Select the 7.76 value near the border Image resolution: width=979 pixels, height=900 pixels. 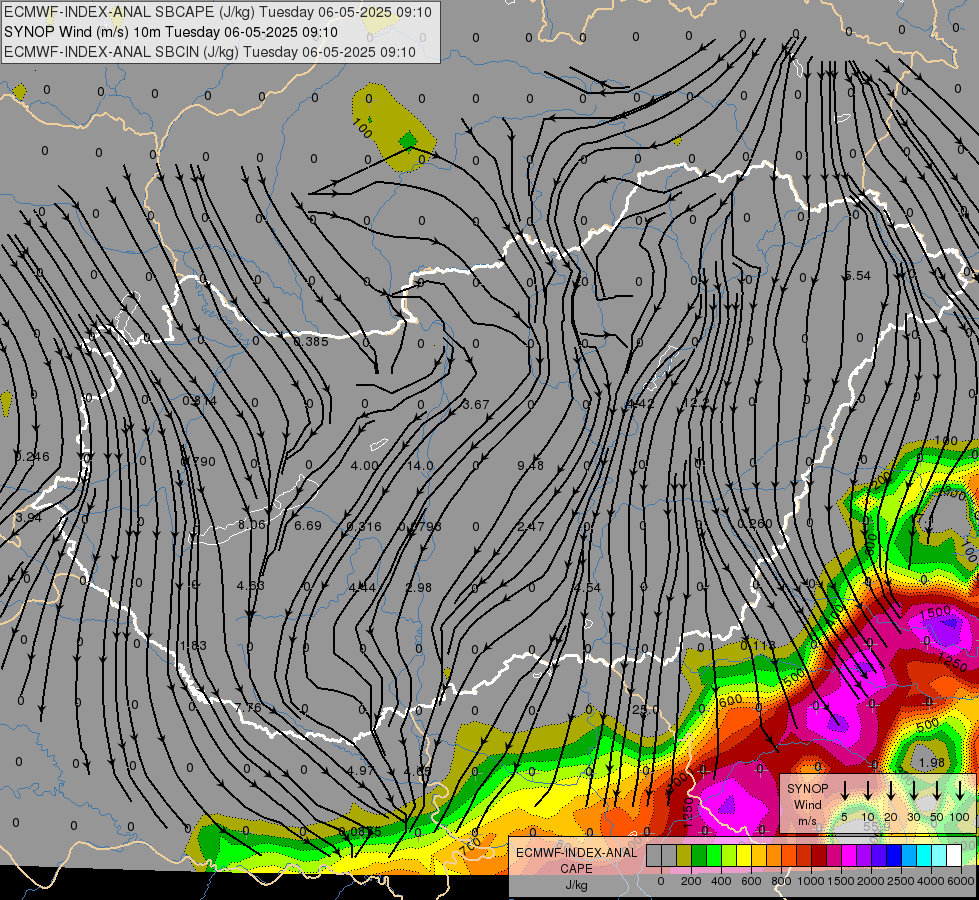(x=248, y=708)
